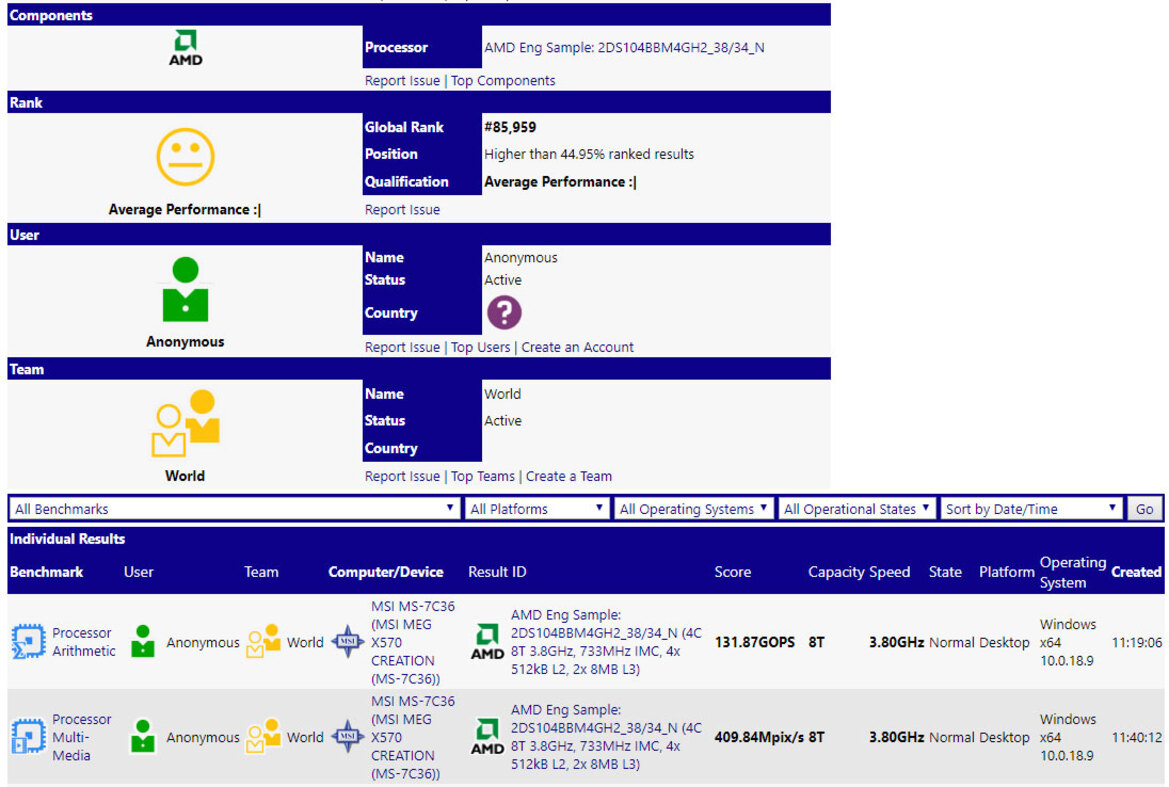The image size is (1169, 787).
Task: Click yellow team icon in Processor Arithmetic row
Action: tap(262, 642)
